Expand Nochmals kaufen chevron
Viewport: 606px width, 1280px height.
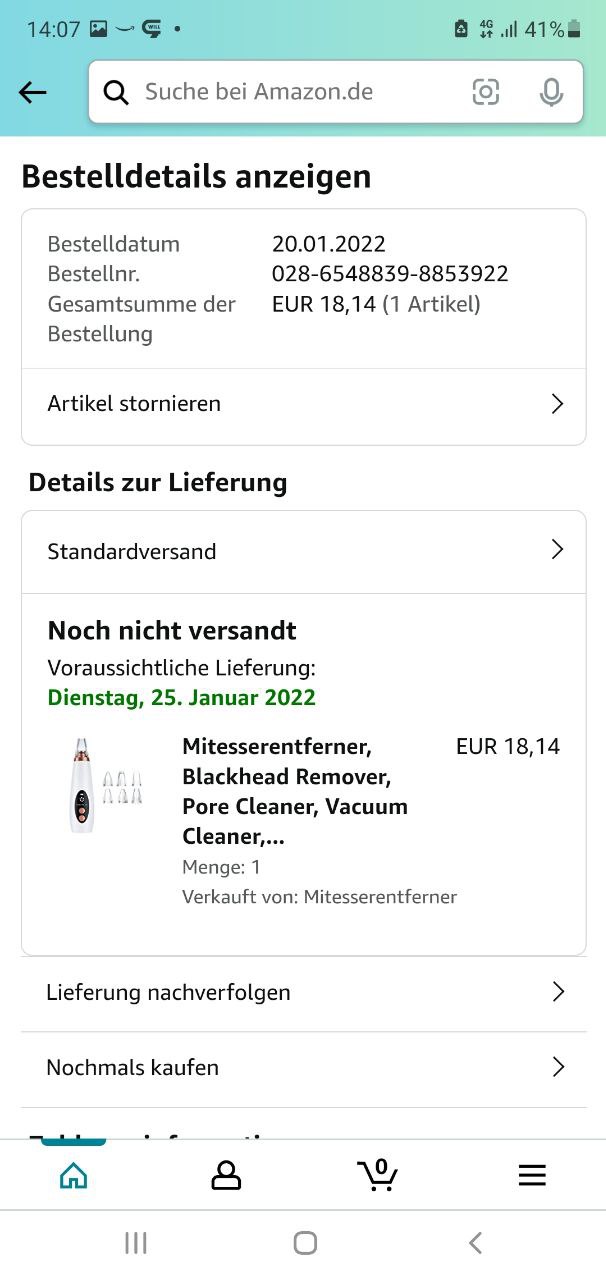pyautogui.click(x=558, y=1067)
